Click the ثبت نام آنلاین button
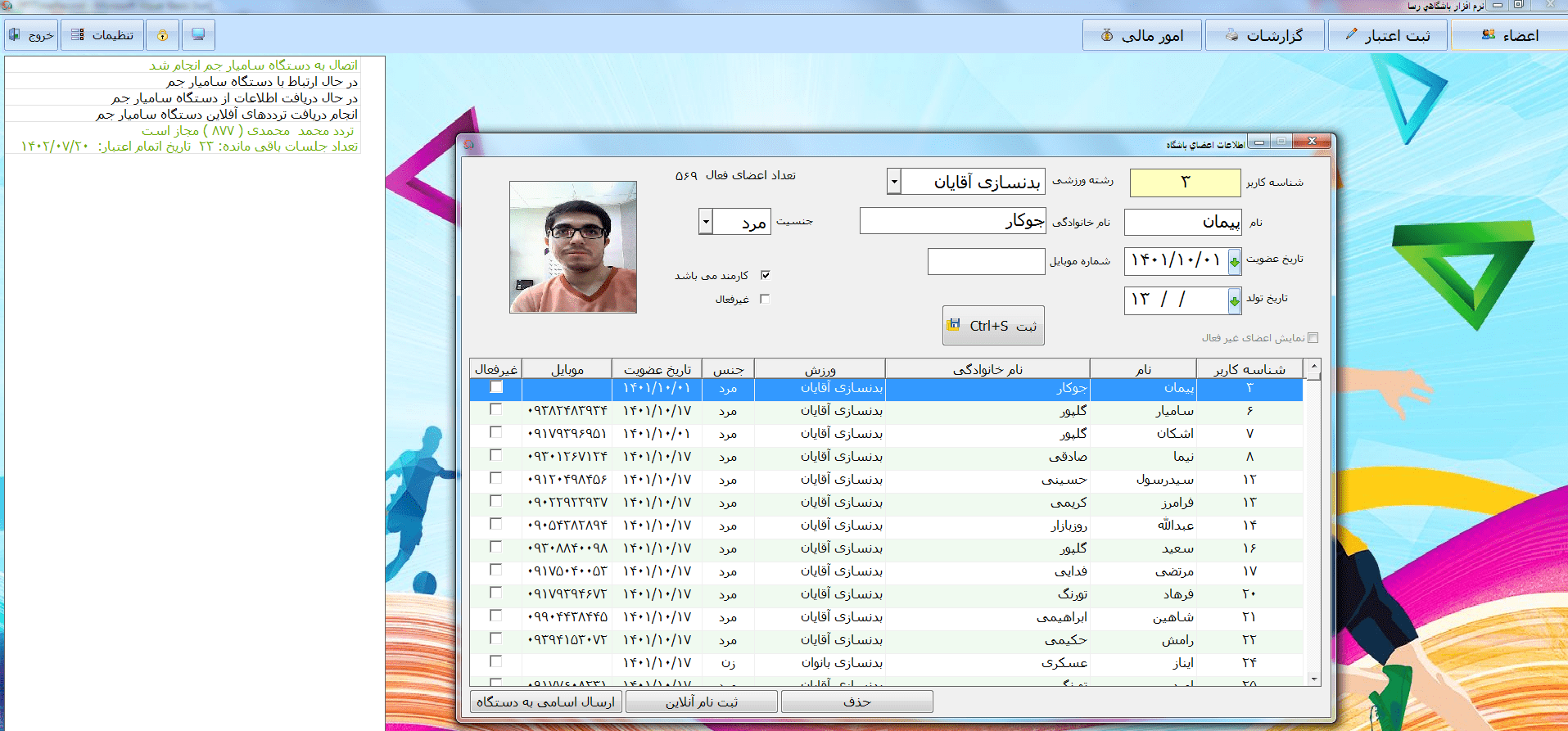 702,702
